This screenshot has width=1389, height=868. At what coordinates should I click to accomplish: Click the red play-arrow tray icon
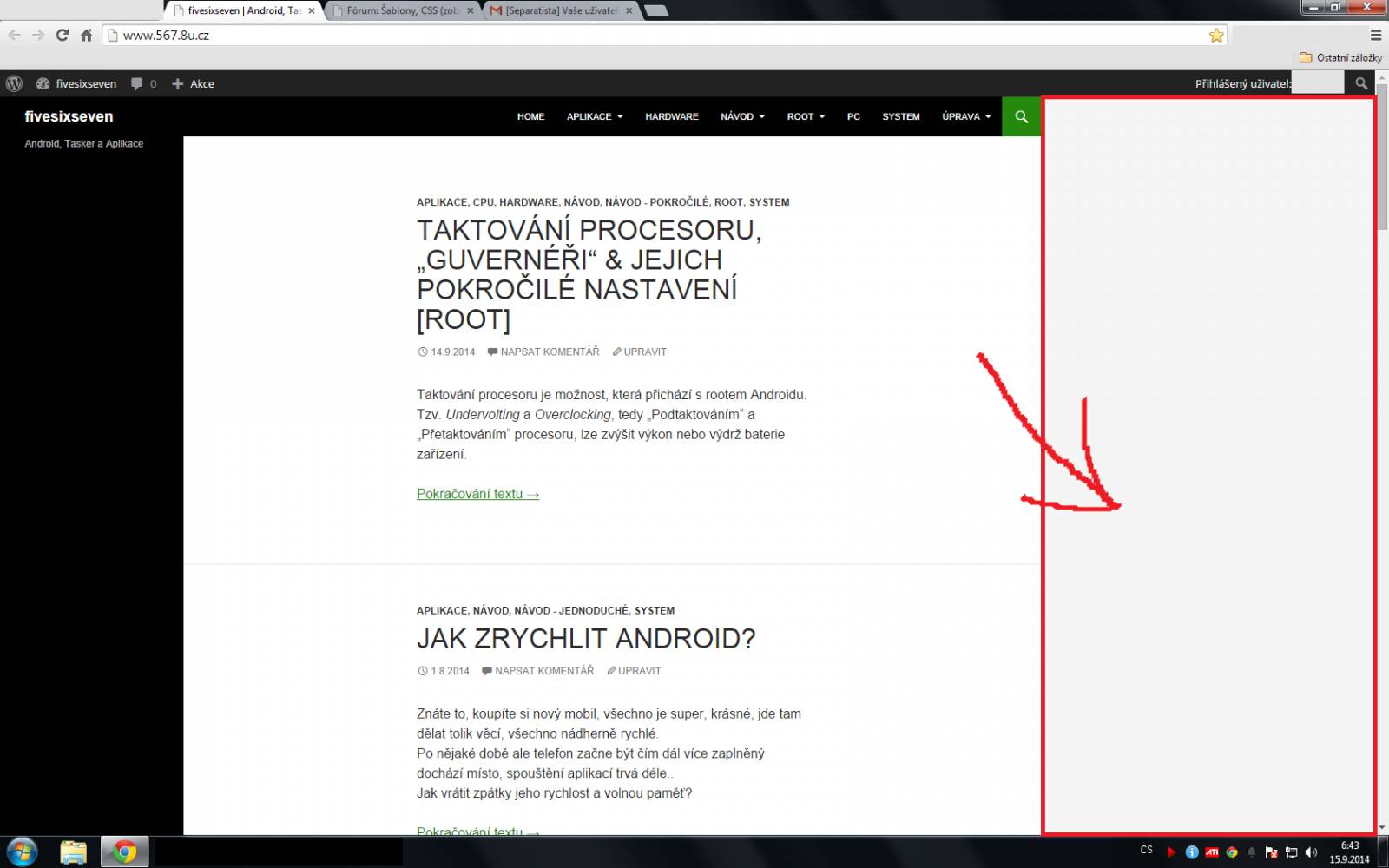coord(1171,852)
